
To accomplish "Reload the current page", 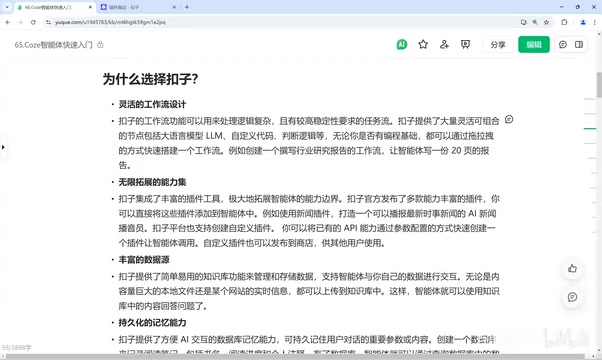I will (33, 22).
